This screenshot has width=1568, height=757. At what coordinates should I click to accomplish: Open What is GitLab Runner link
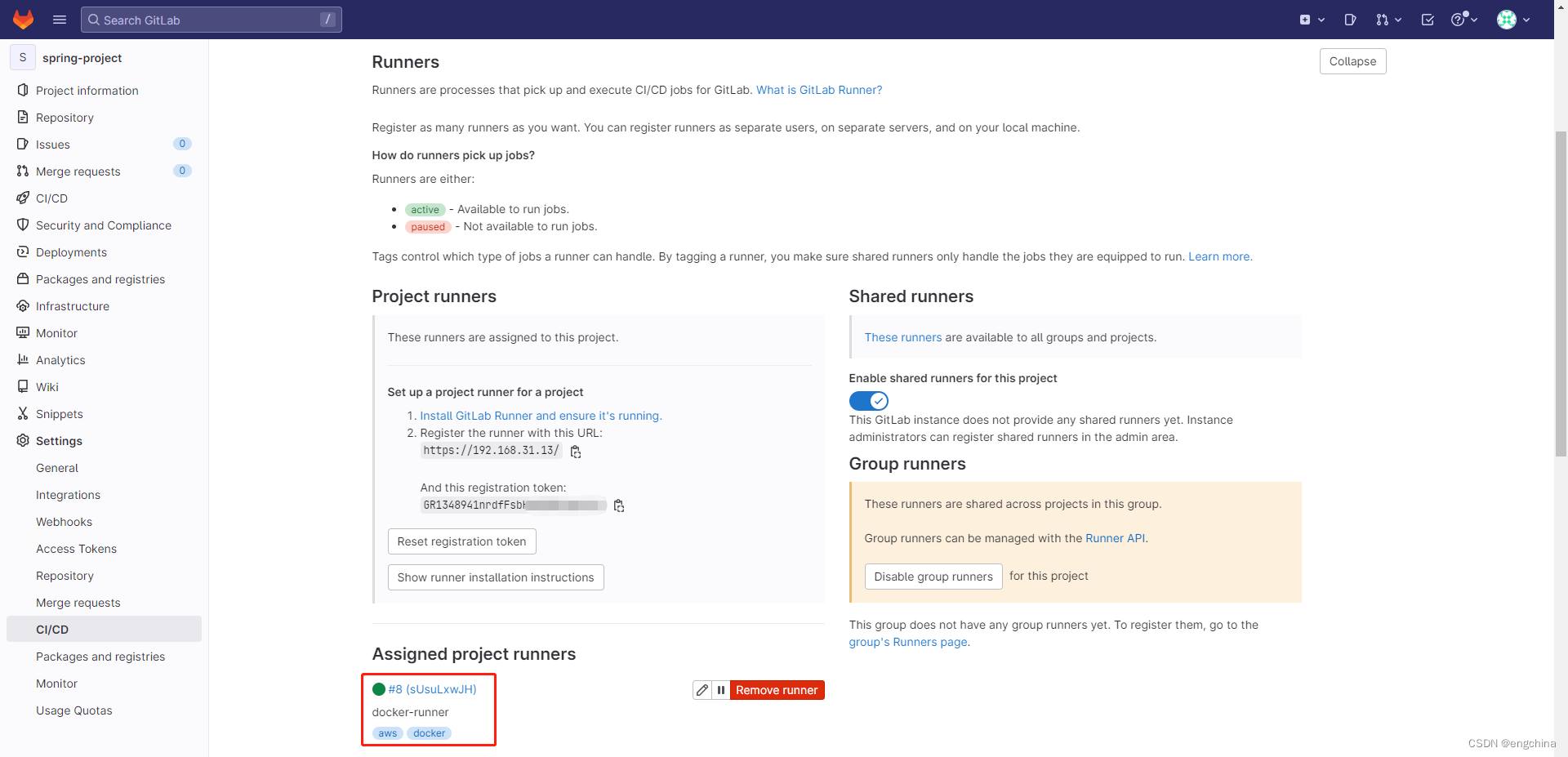(x=819, y=90)
